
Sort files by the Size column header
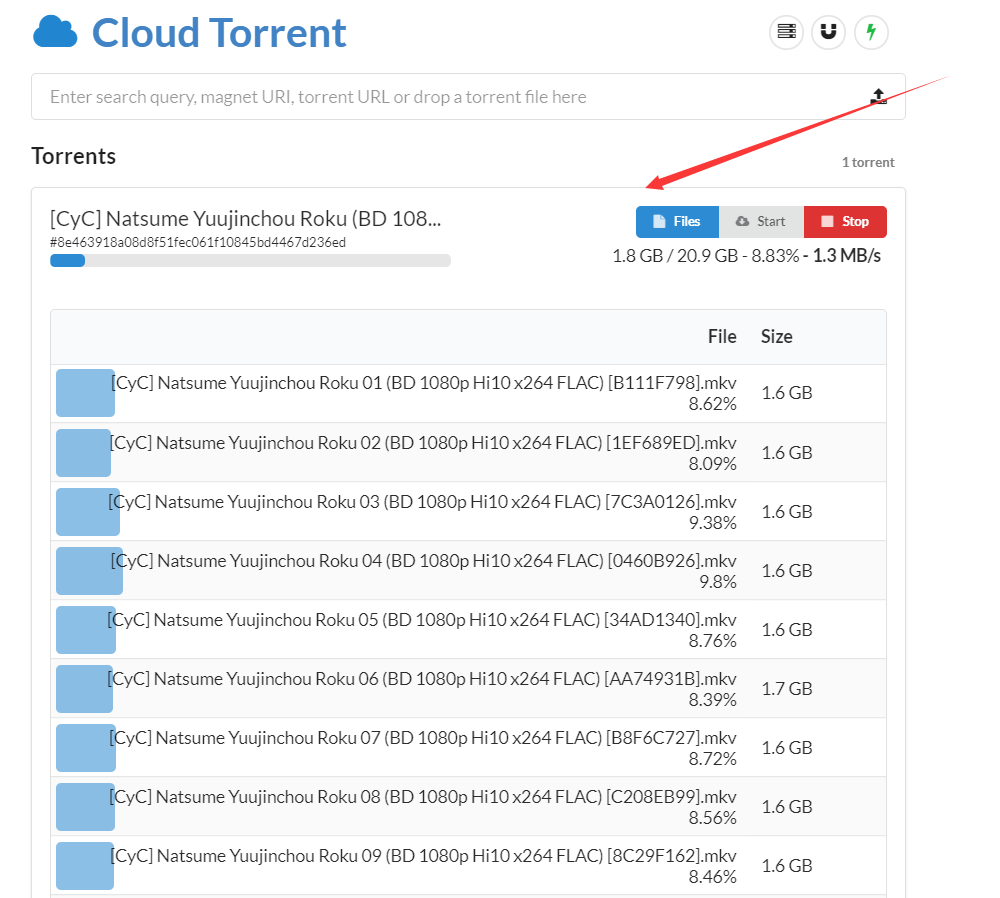pyautogui.click(x=776, y=336)
